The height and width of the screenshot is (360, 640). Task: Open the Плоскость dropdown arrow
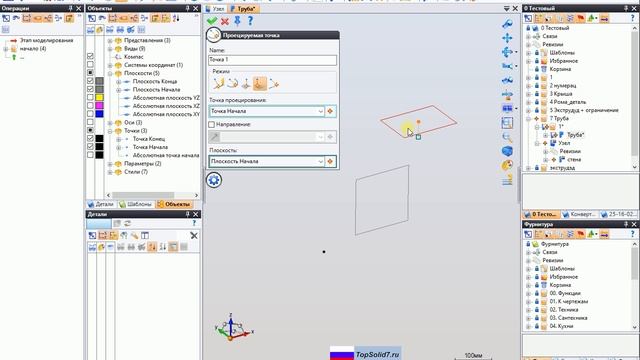pos(320,162)
